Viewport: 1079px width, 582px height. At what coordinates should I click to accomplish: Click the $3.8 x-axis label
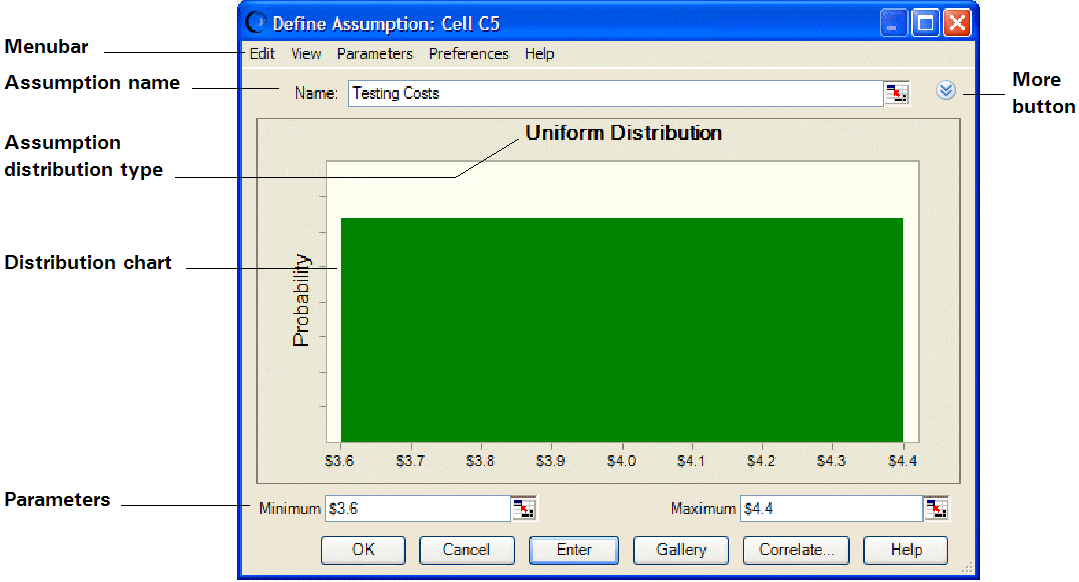click(x=480, y=461)
